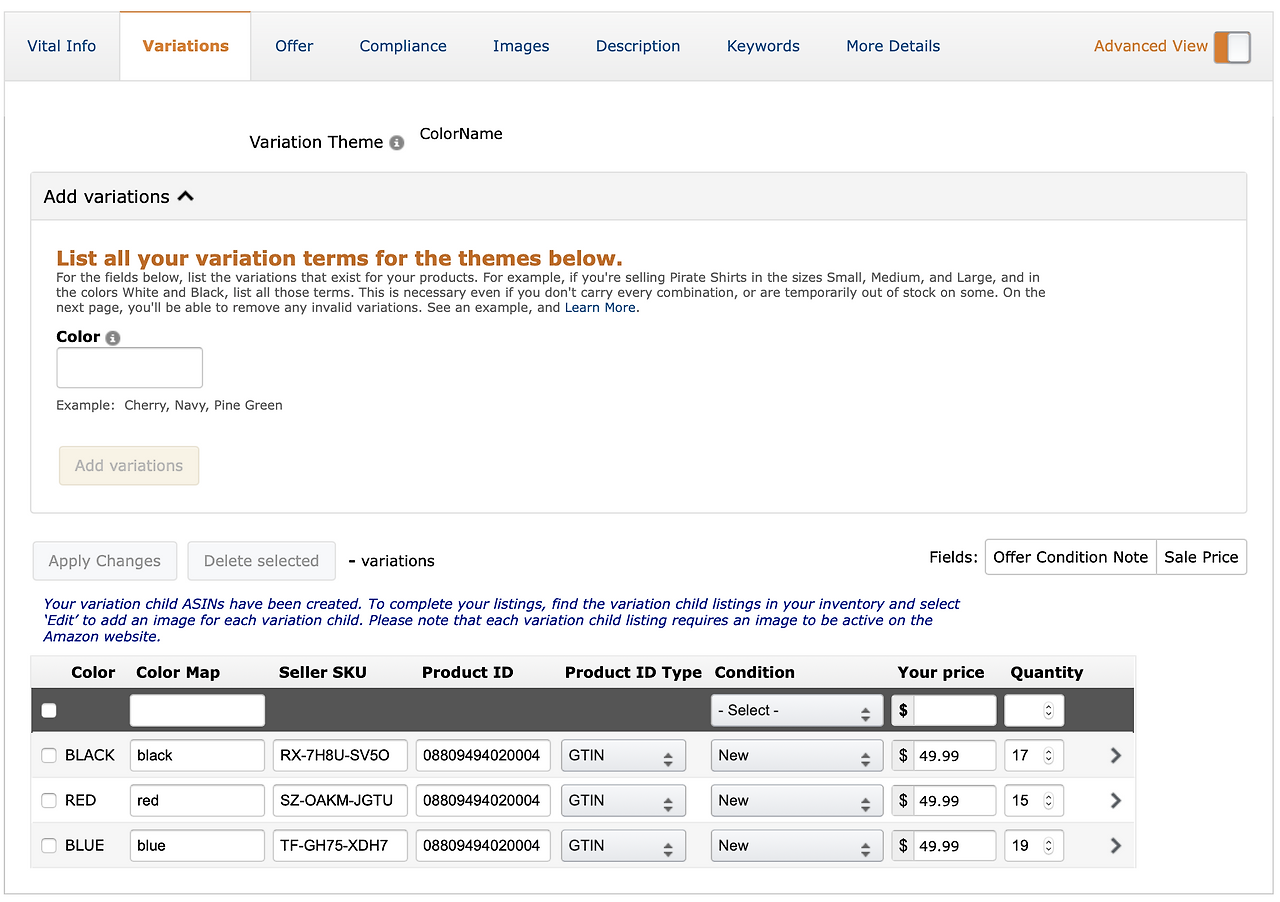1280x902 pixels.
Task: Check the select-all variations checkbox in header row
Action: [49, 711]
